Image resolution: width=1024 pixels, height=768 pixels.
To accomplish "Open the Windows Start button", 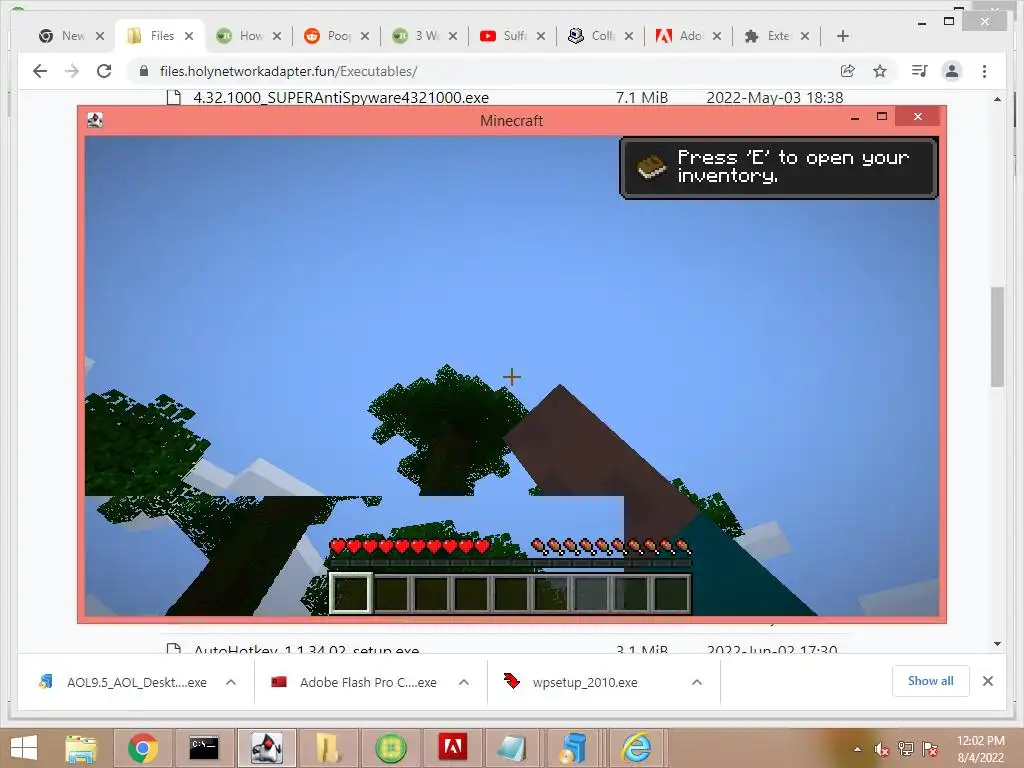I will [24, 748].
